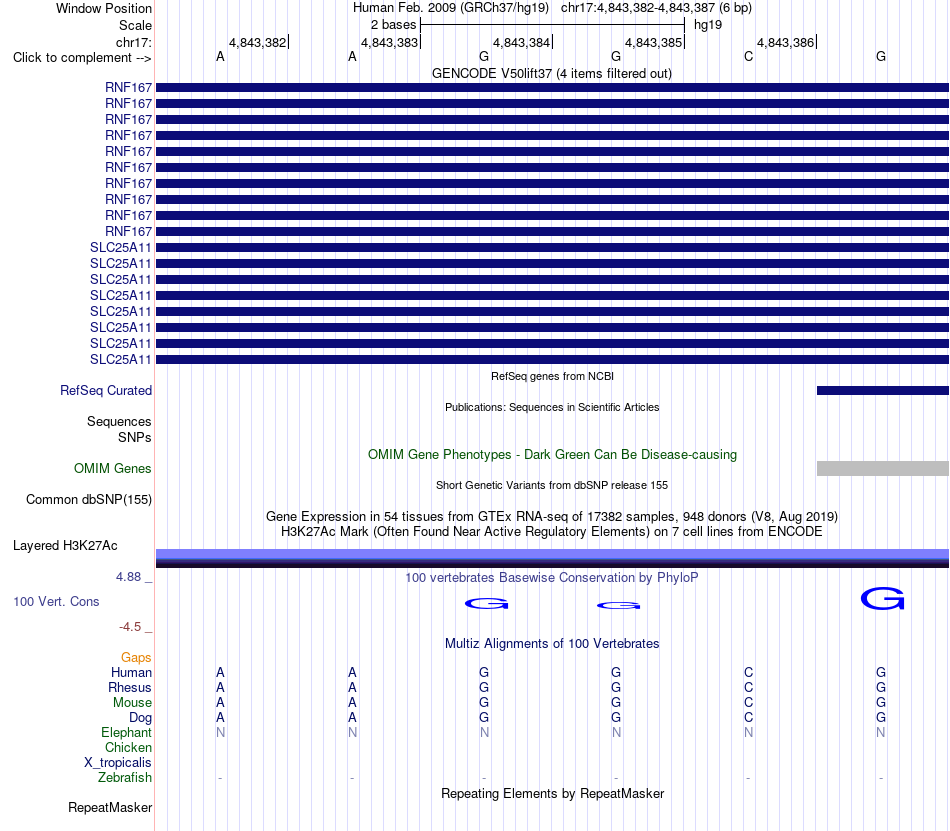Click the 'Dog' alignment row label

[x=140, y=718]
